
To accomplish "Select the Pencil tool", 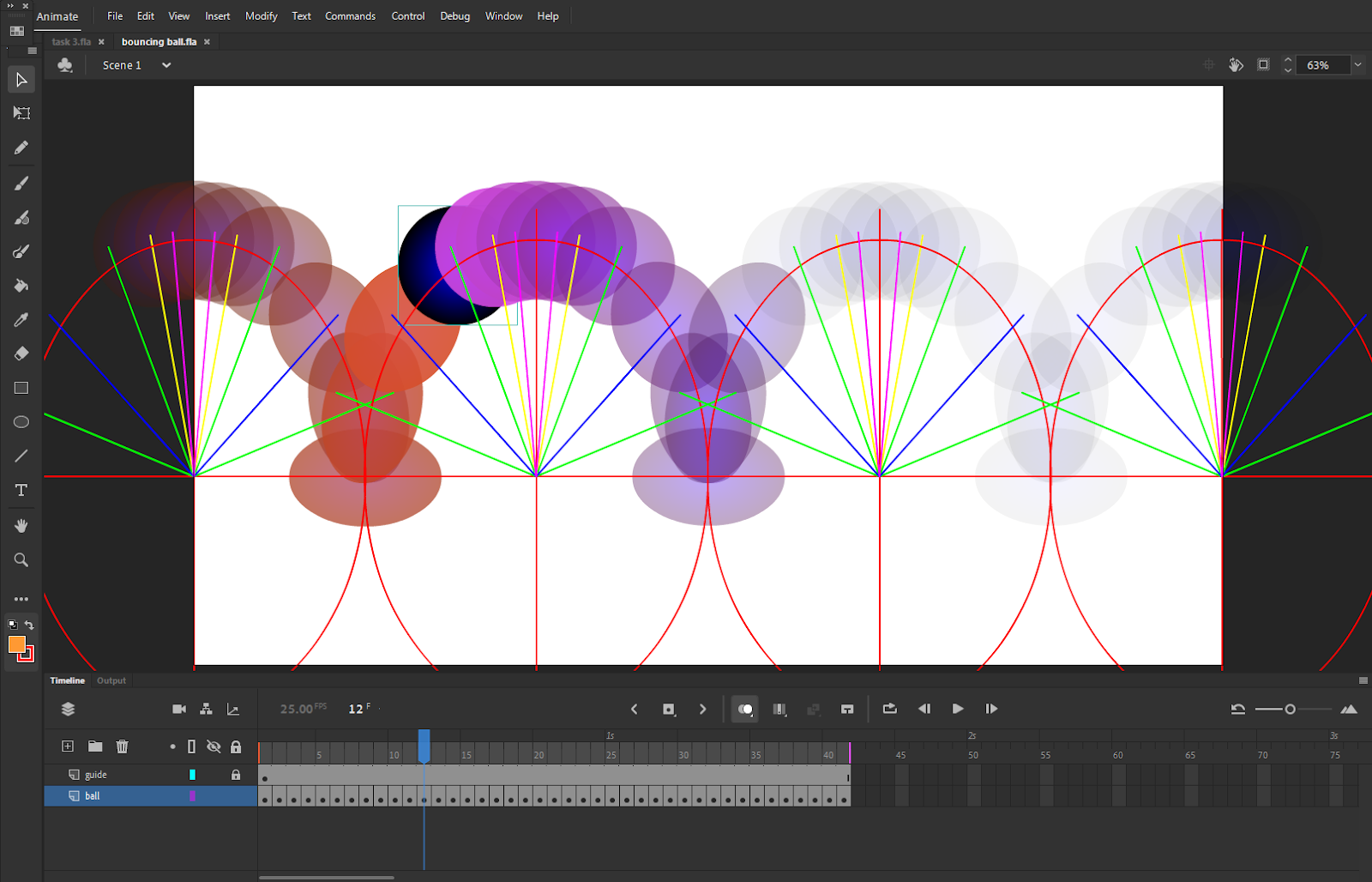I will 21,148.
